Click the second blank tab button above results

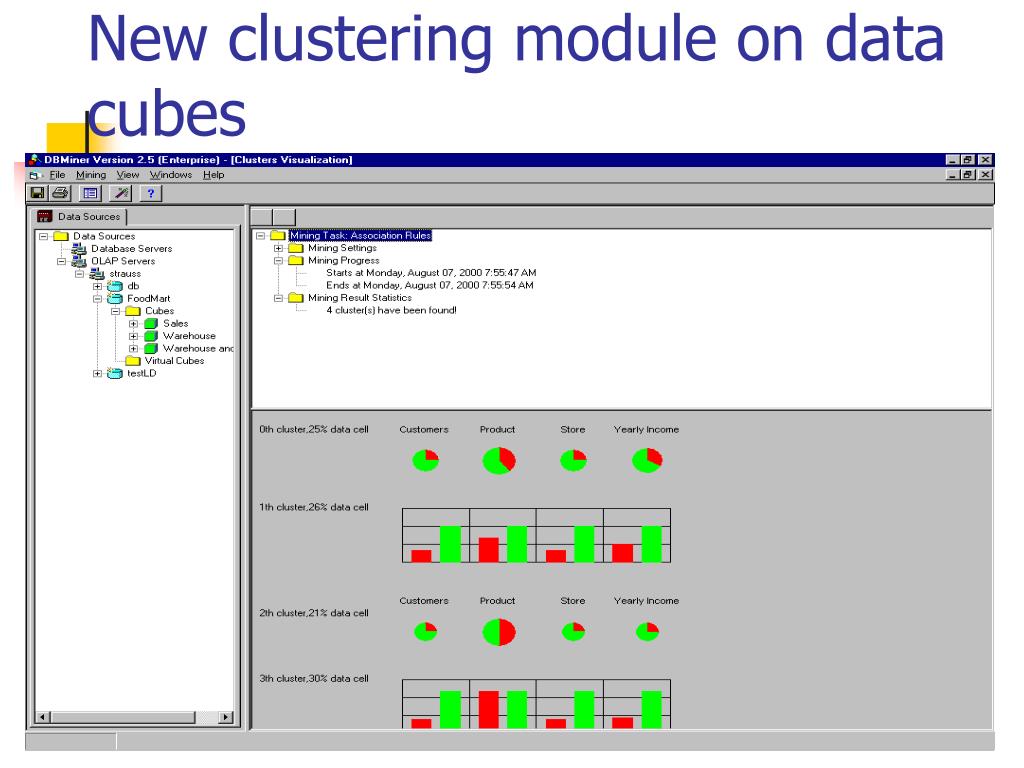(284, 217)
